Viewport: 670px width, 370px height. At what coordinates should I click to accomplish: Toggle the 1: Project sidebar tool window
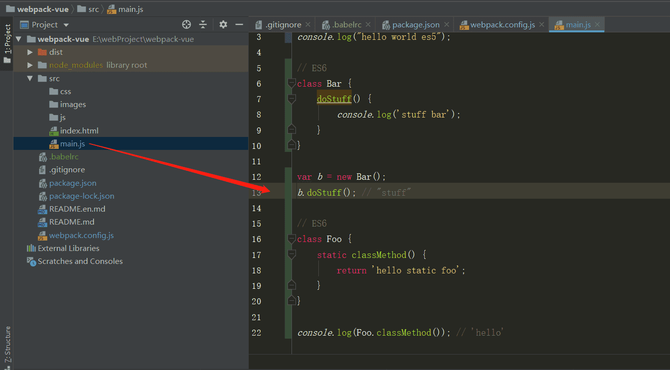pyautogui.click(x=7, y=43)
